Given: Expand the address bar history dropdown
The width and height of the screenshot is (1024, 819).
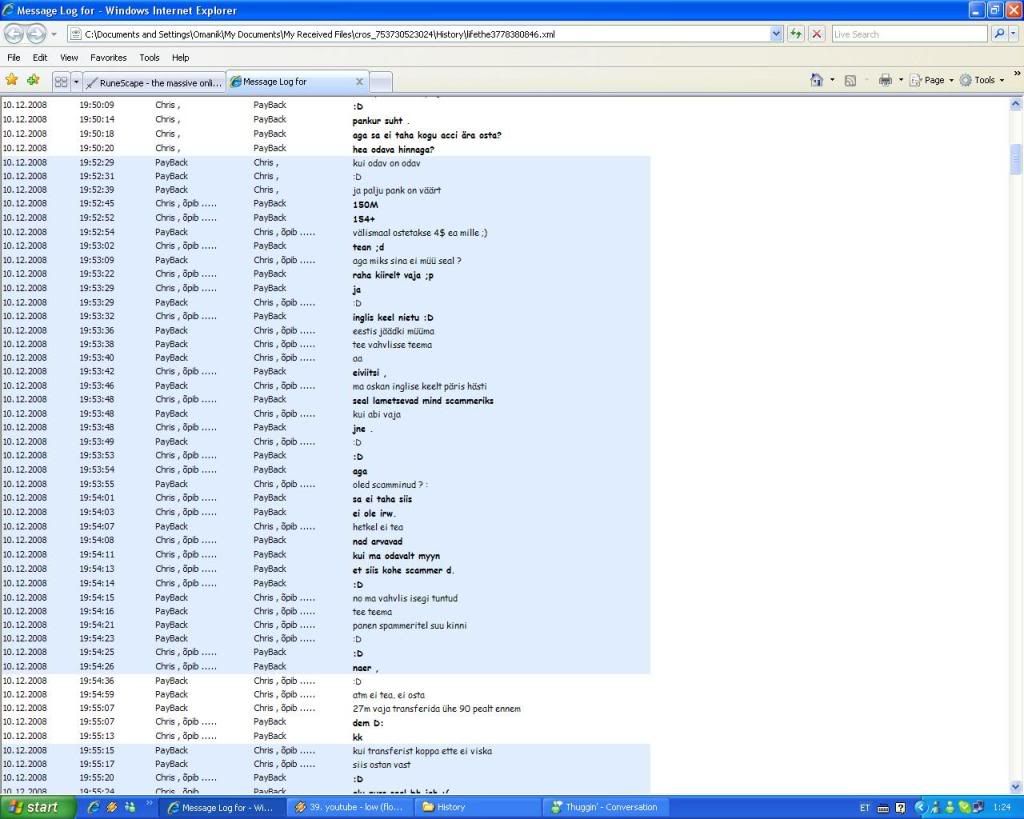Looking at the screenshot, I should click(x=777, y=34).
